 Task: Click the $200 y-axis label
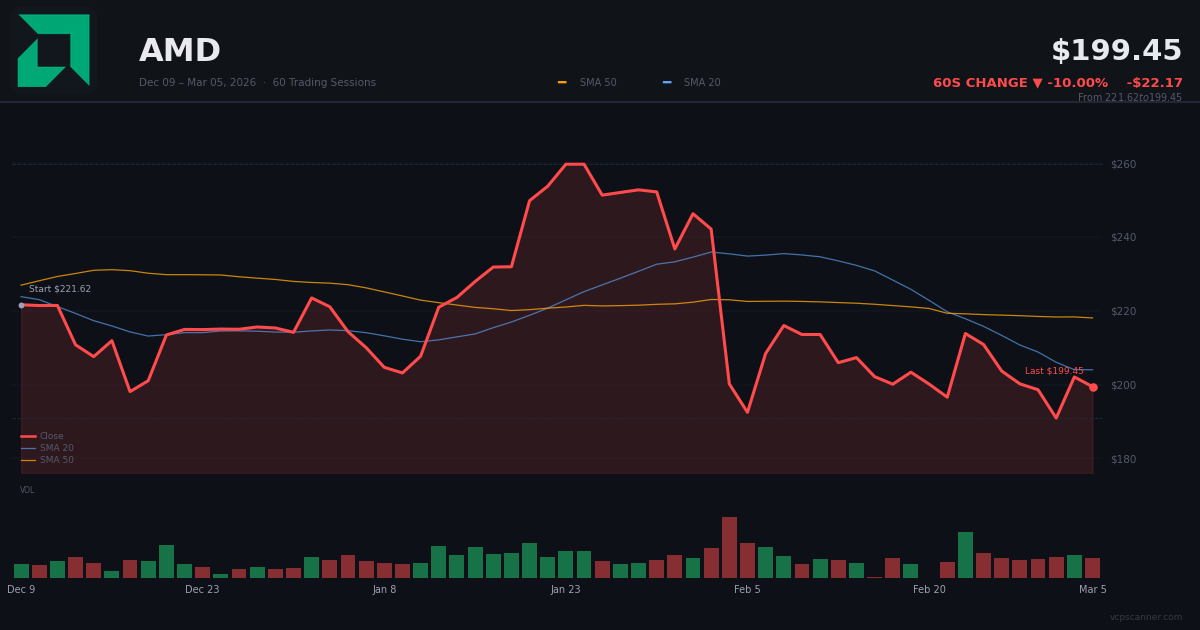coord(1123,385)
